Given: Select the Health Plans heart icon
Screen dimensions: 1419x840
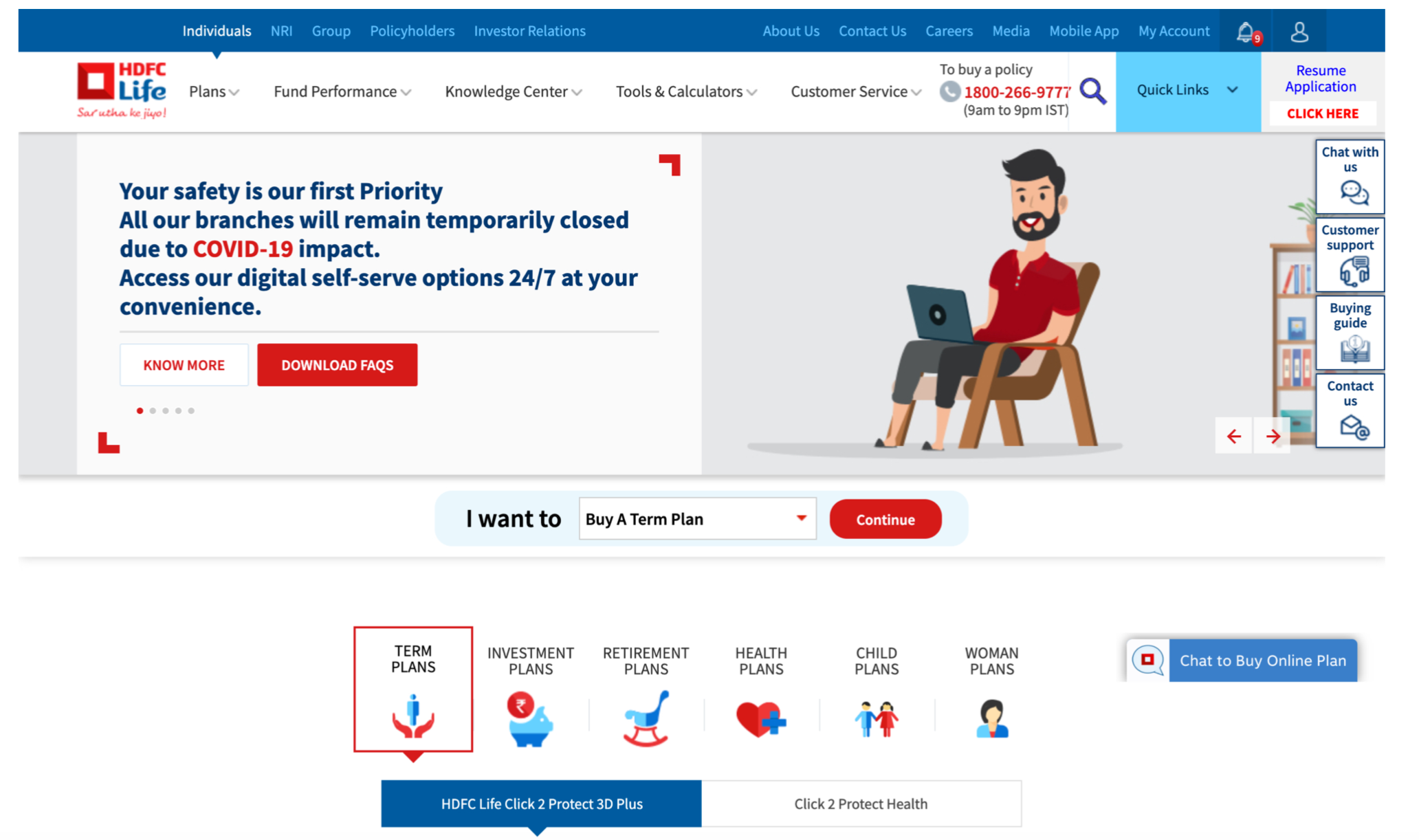Looking at the screenshot, I should click(760, 719).
